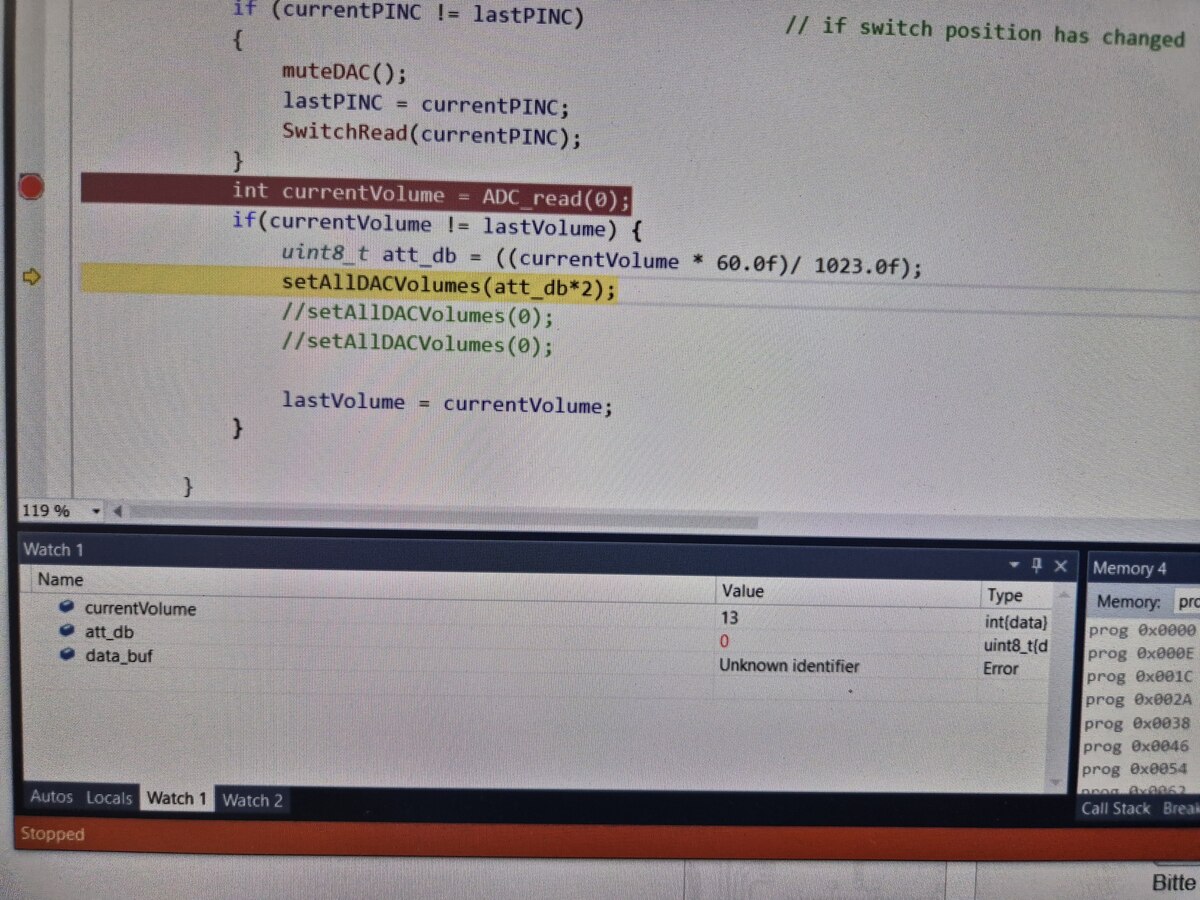This screenshot has width=1200, height=900.
Task: Switch to the Autos tab
Action: click(51, 797)
